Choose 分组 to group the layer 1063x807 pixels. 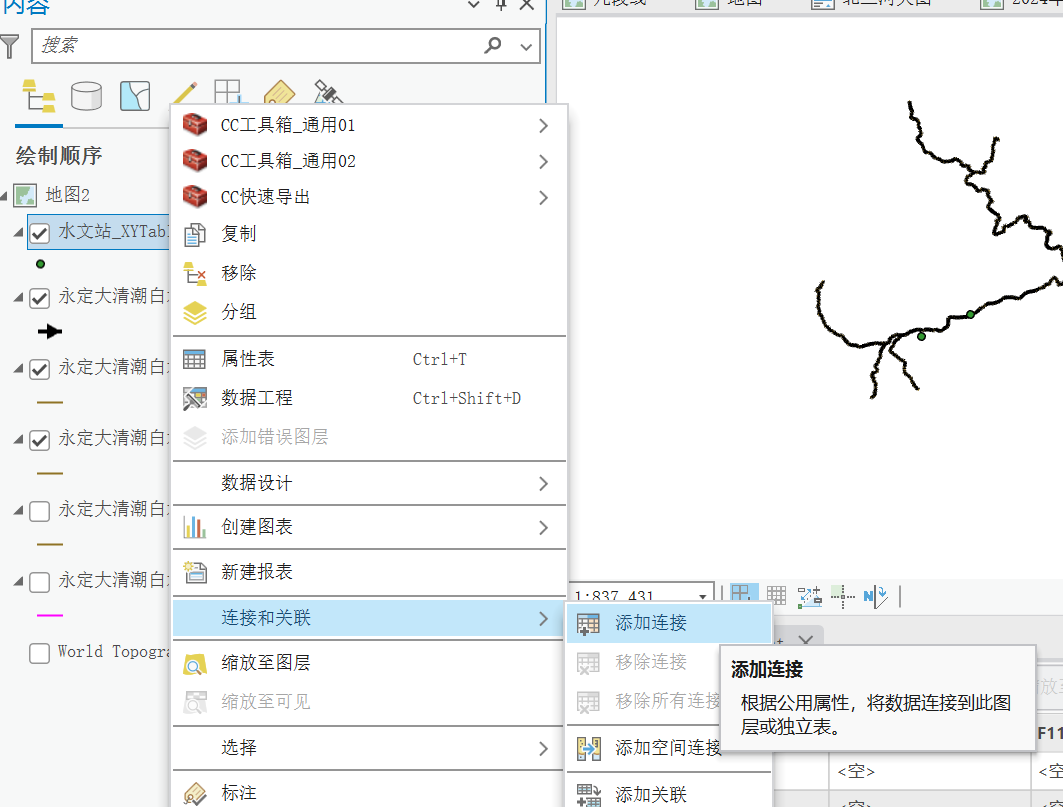[369, 312]
